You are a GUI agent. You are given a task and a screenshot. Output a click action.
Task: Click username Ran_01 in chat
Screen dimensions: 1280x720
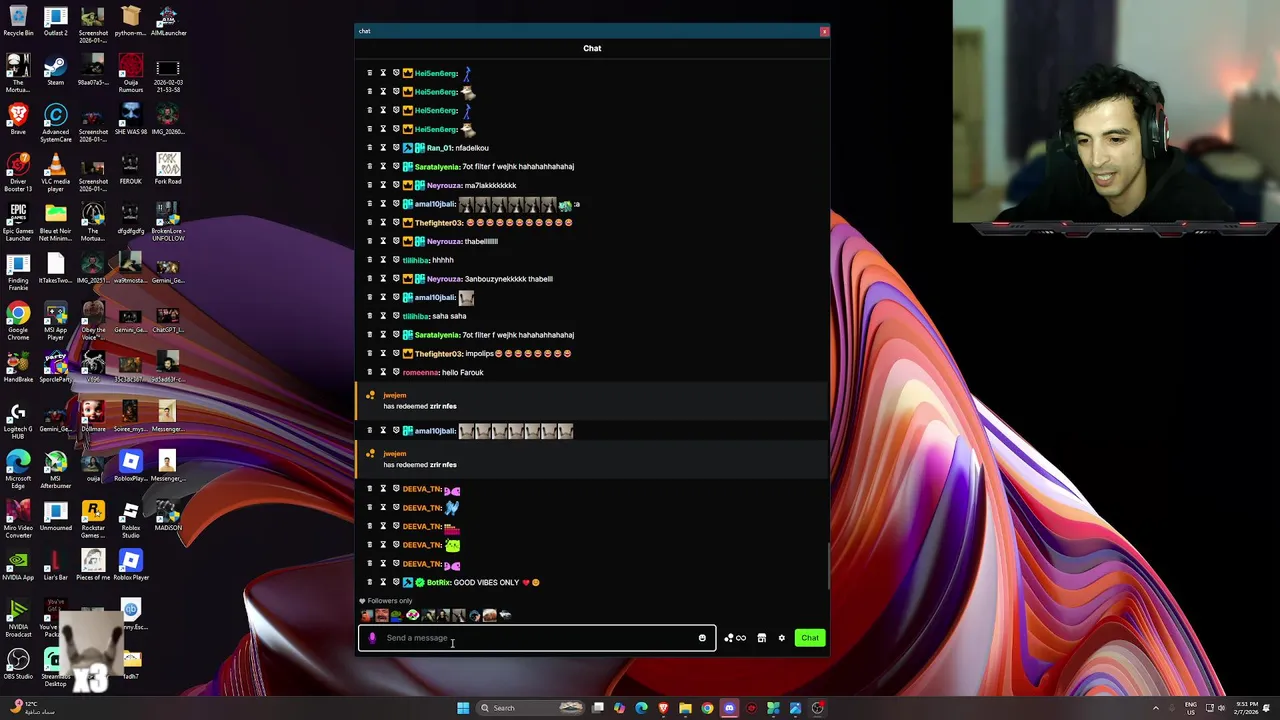click(x=439, y=148)
